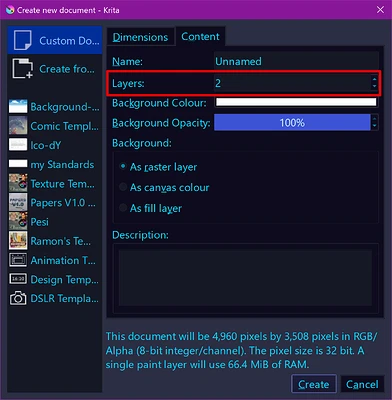The height and width of the screenshot is (400, 392).
Task: Select the Custom Document icon
Action: pos(23,40)
